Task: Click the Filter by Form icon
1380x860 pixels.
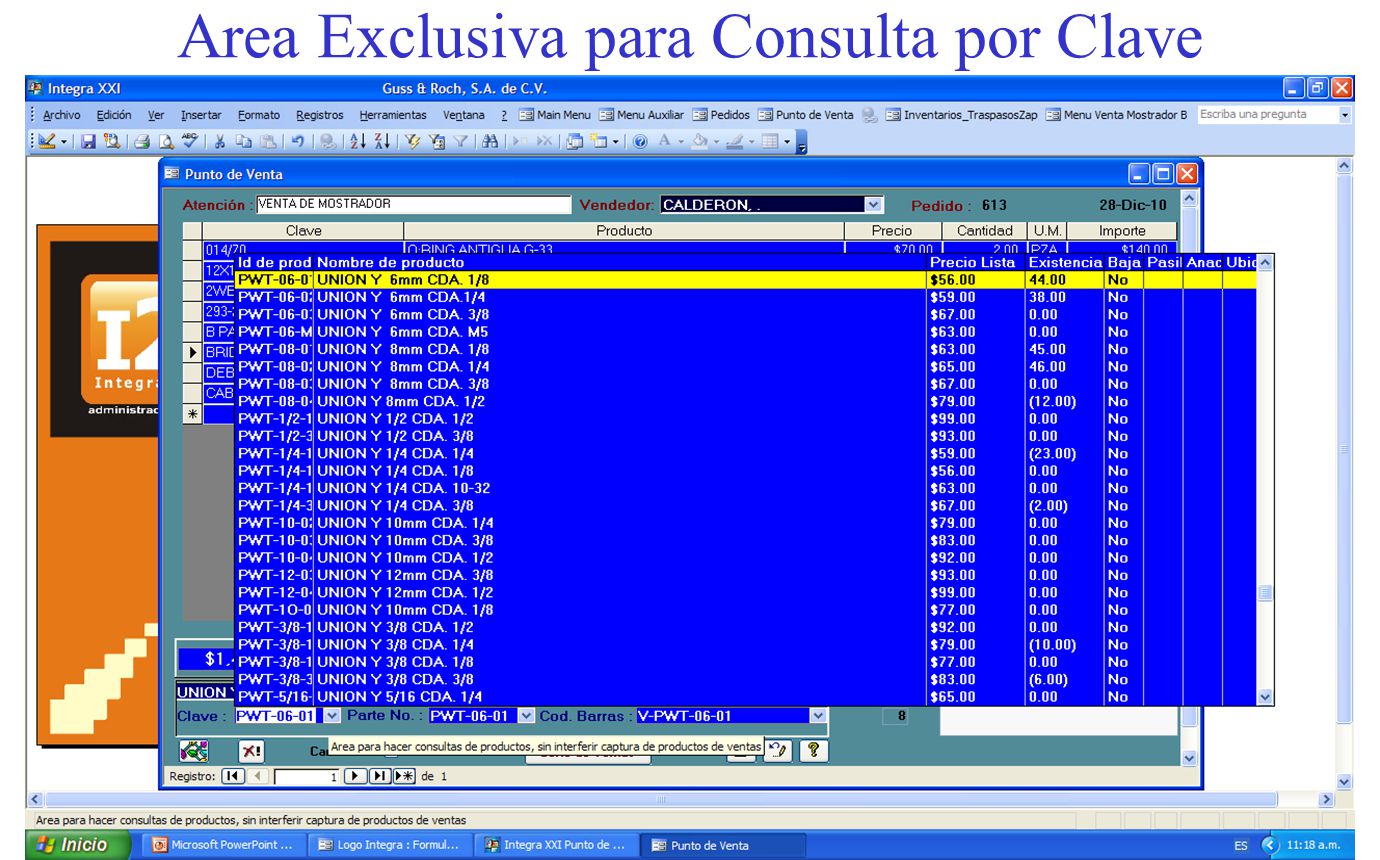Action: (x=437, y=143)
